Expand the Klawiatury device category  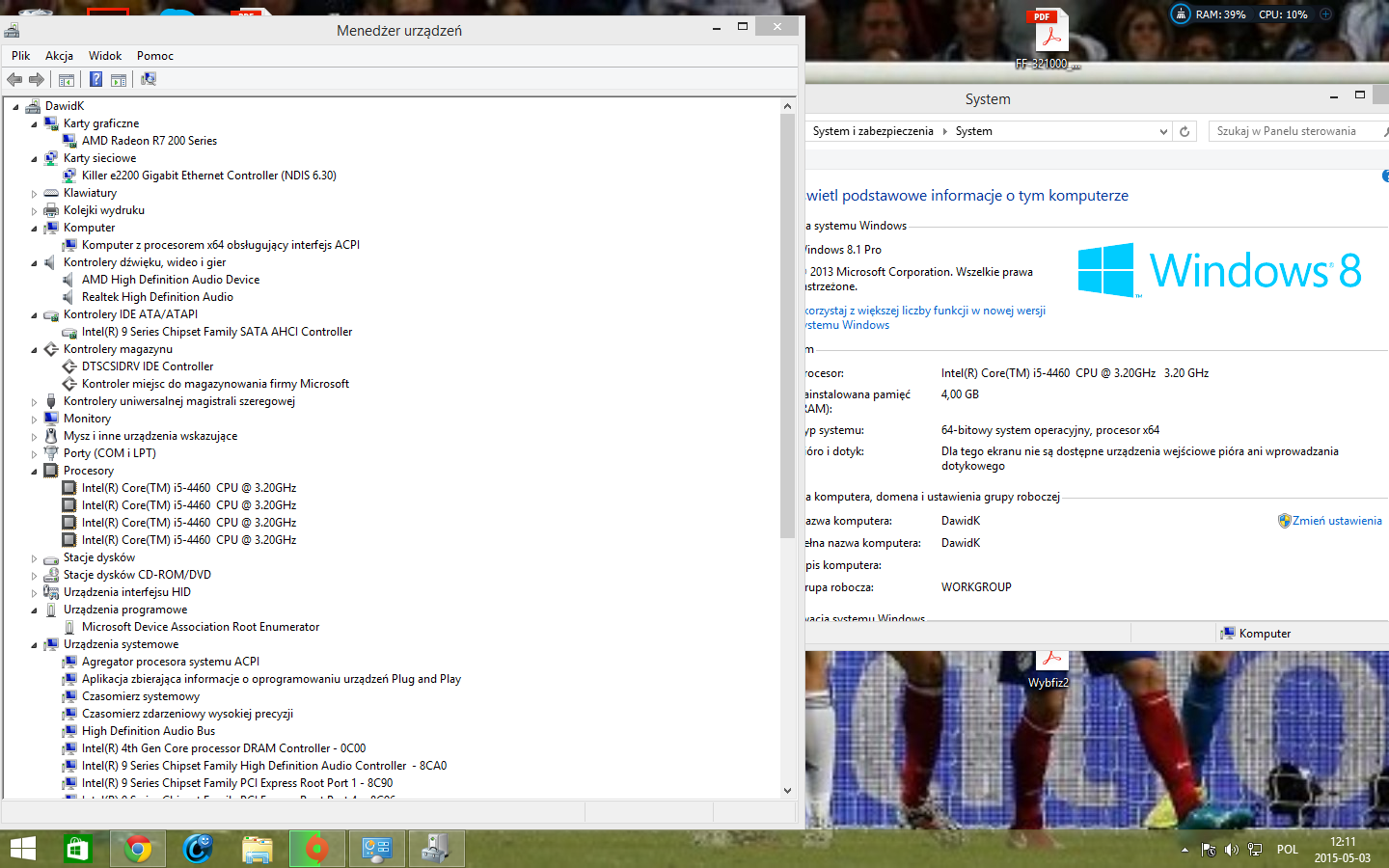pyautogui.click(x=34, y=194)
